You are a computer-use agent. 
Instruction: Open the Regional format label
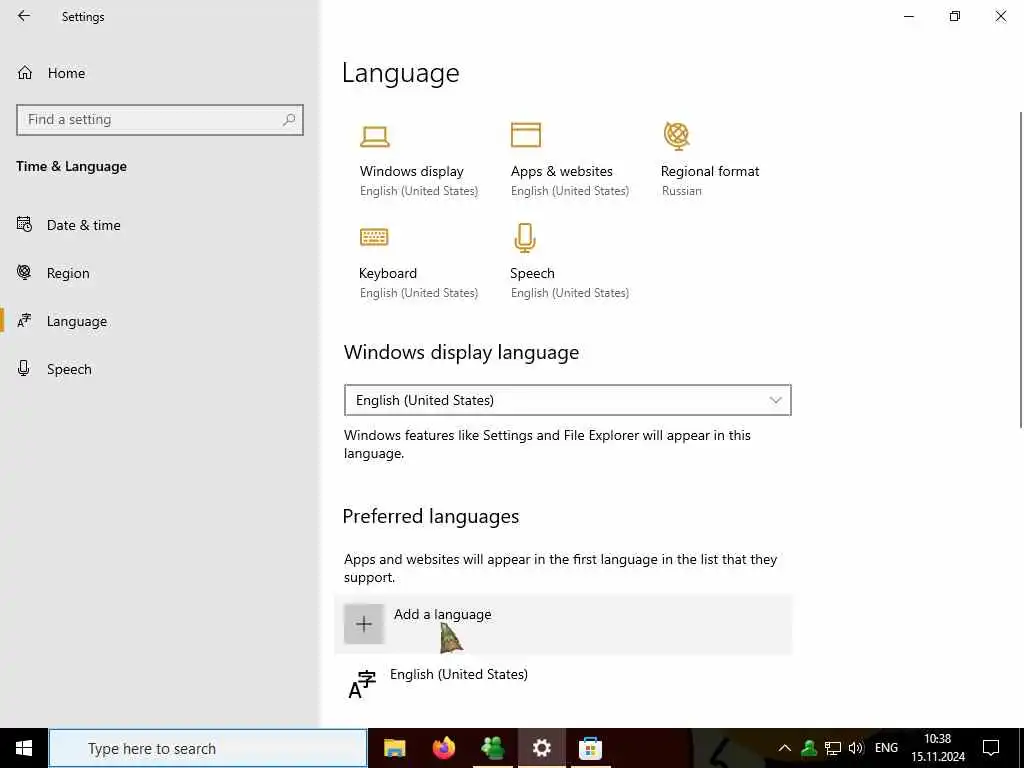click(710, 171)
